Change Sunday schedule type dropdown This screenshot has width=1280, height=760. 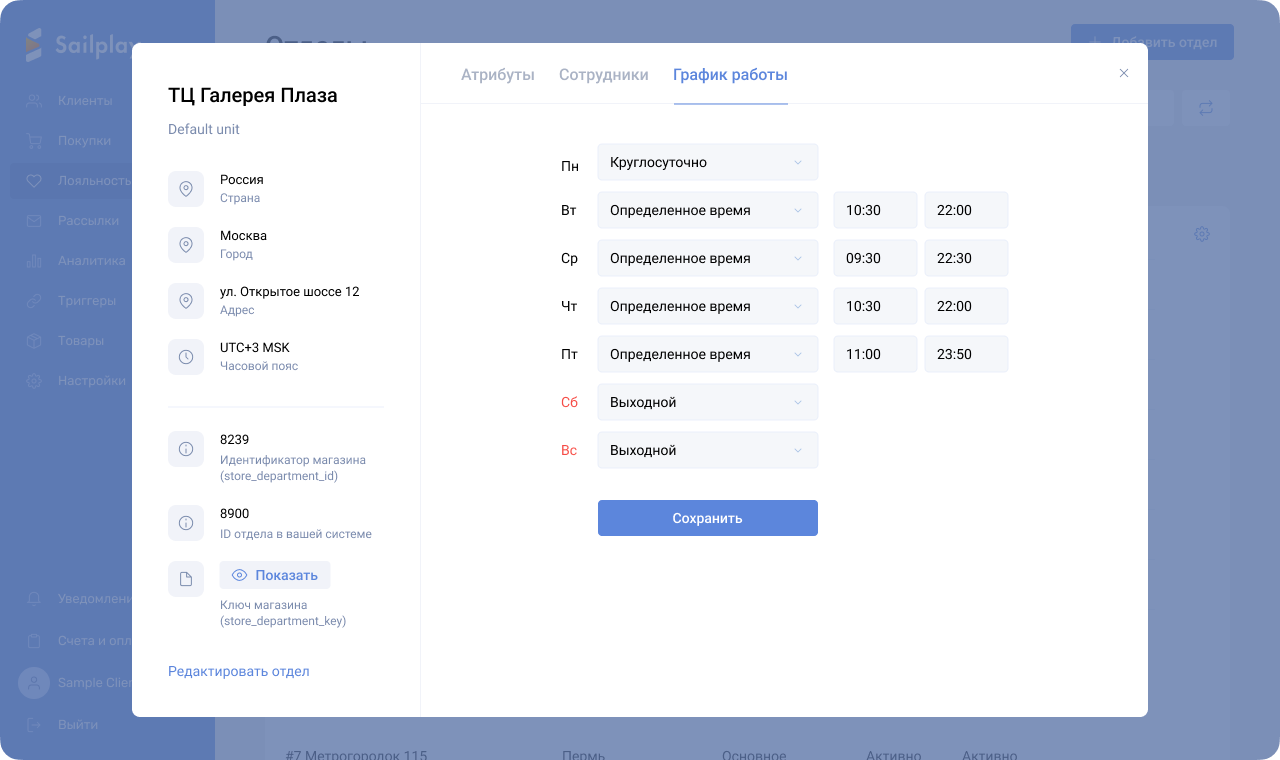pyautogui.click(x=707, y=450)
